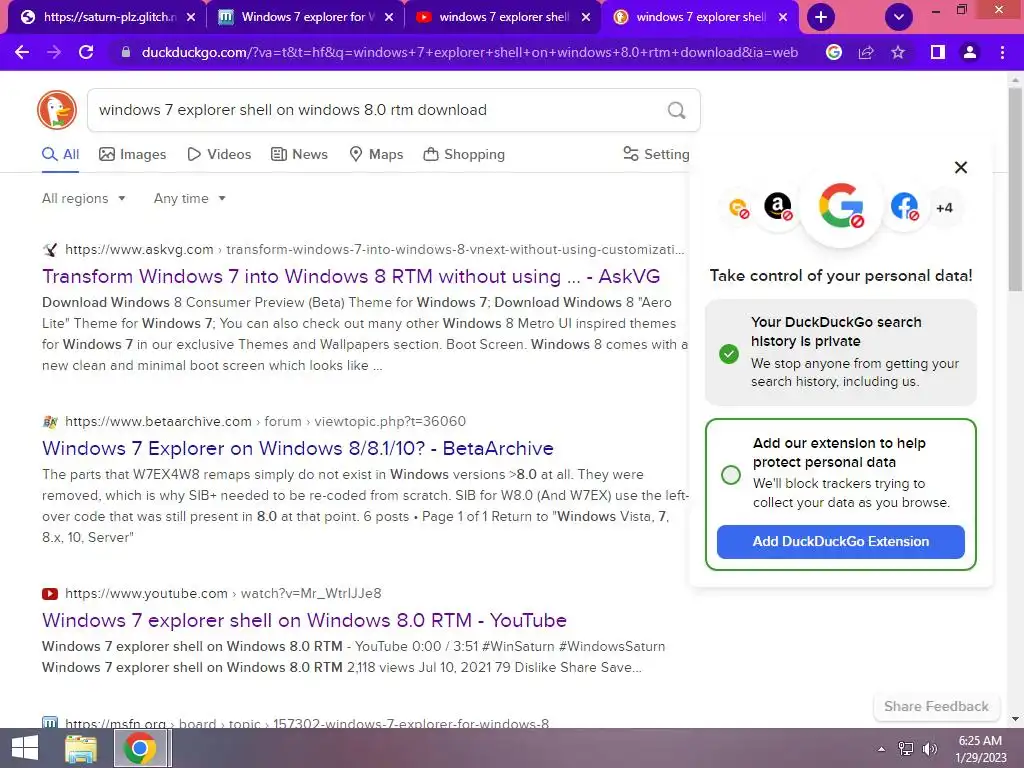Open the Windows Start button

coord(25,748)
